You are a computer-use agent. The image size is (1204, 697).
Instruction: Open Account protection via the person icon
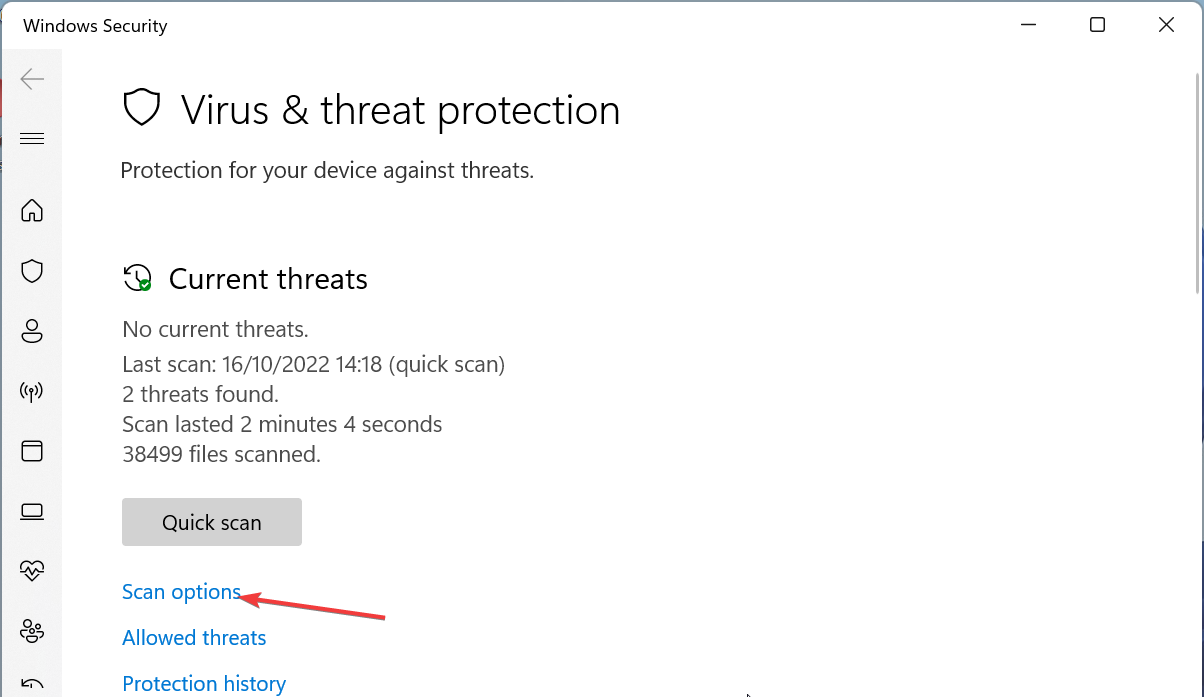pyautogui.click(x=32, y=331)
